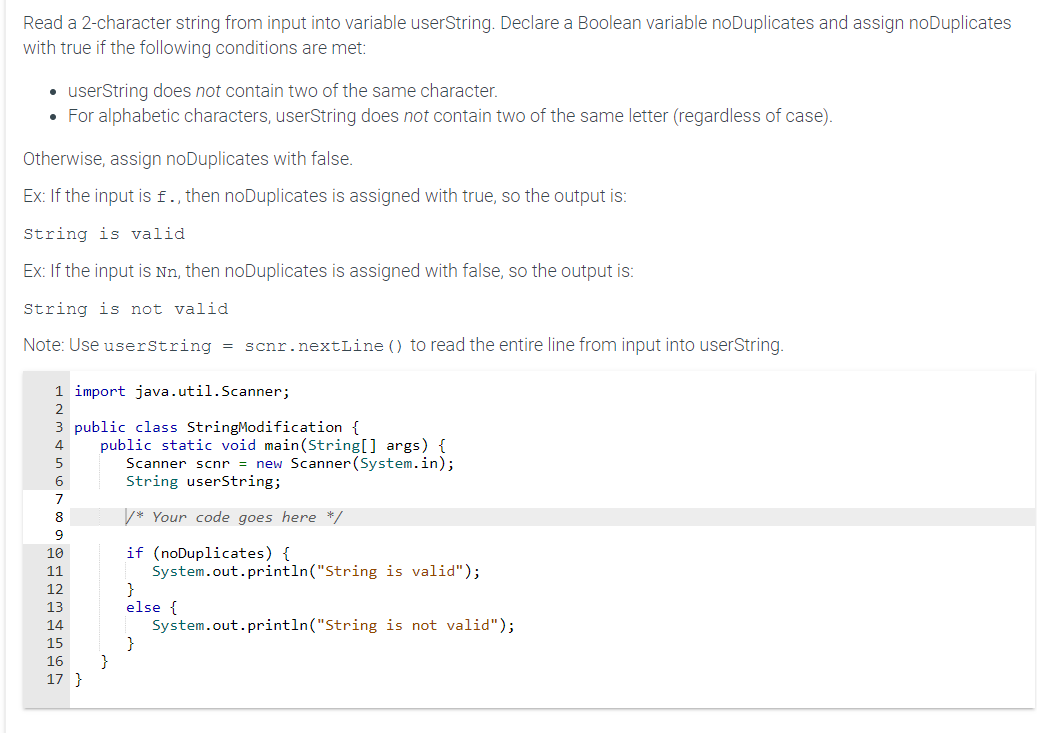Click the main method declaration line
The width and height of the screenshot is (1037, 733).
click(x=270, y=445)
